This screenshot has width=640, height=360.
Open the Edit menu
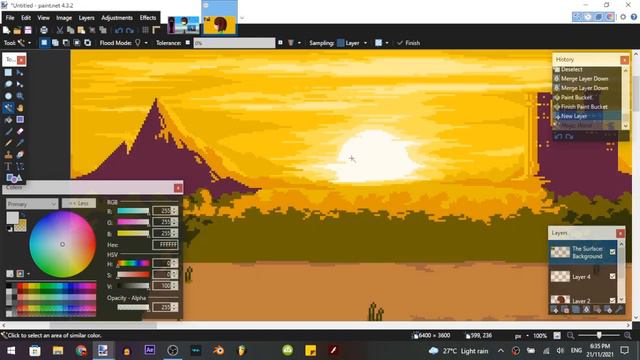click(x=26, y=18)
